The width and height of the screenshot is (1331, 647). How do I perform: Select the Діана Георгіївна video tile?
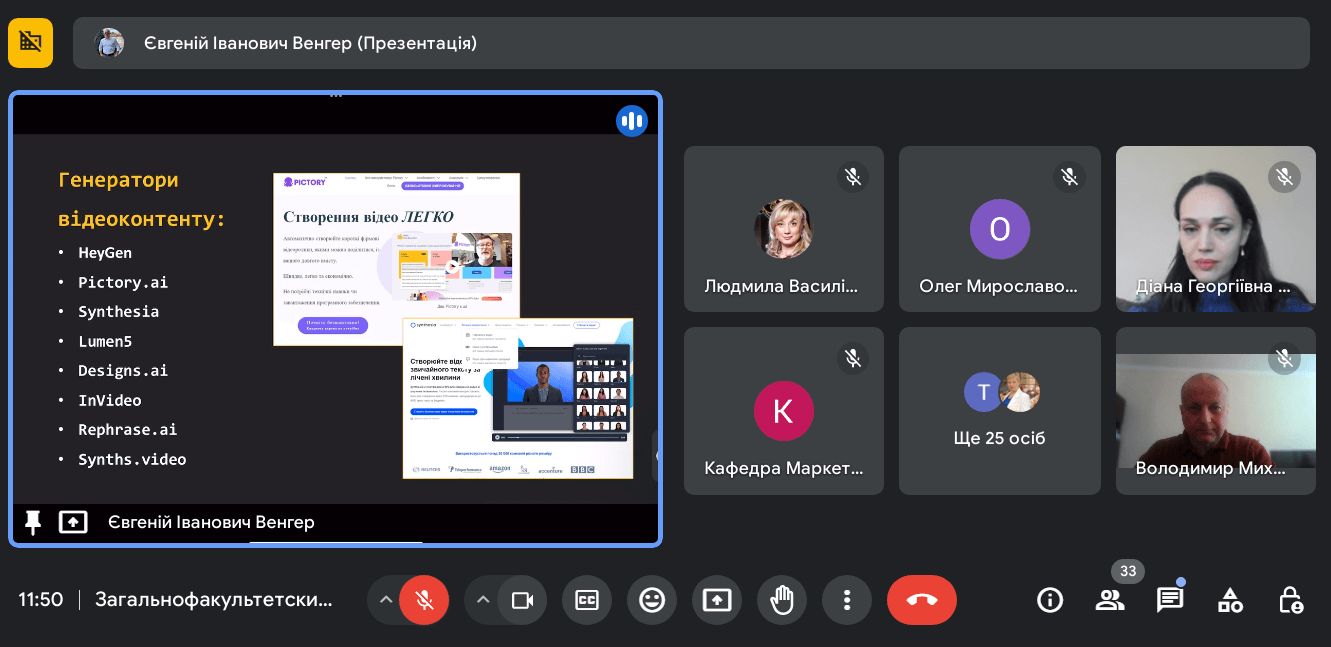tap(1215, 229)
